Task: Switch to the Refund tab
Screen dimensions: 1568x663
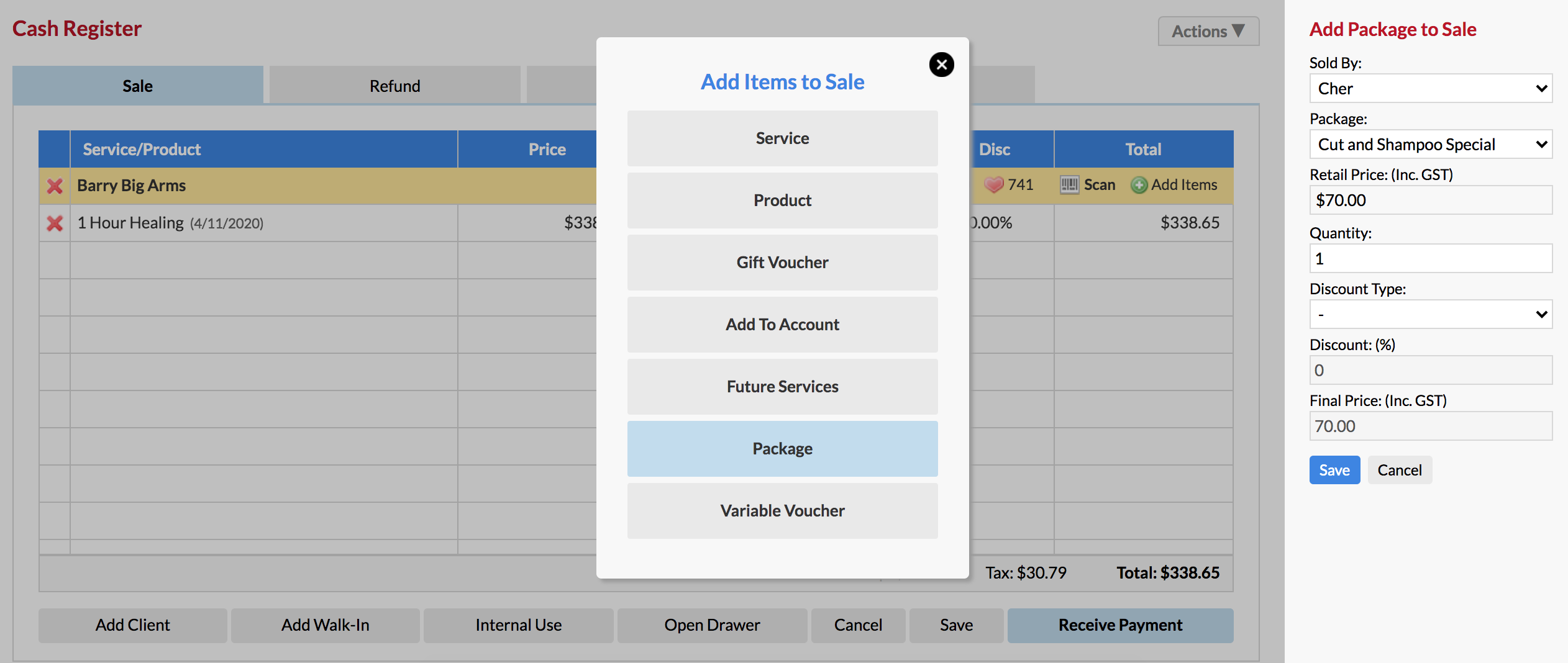Action: [394, 86]
